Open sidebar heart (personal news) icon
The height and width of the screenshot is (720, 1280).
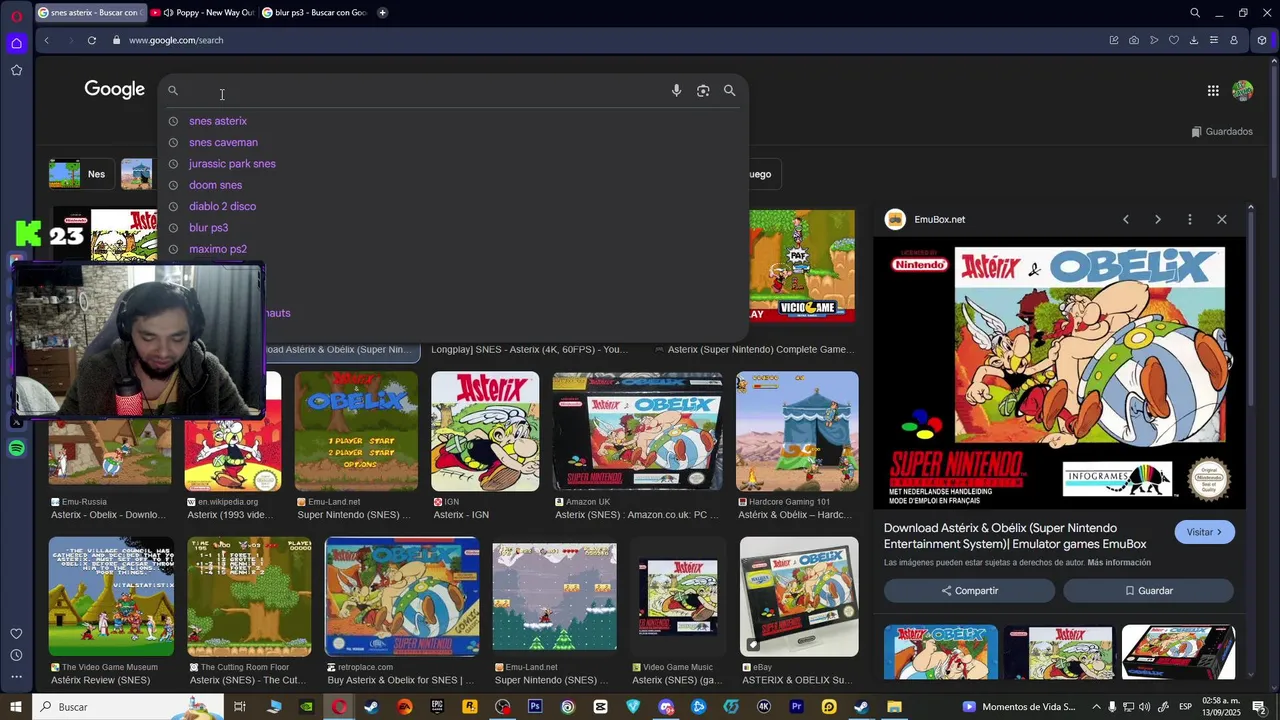[x=16, y=634]
